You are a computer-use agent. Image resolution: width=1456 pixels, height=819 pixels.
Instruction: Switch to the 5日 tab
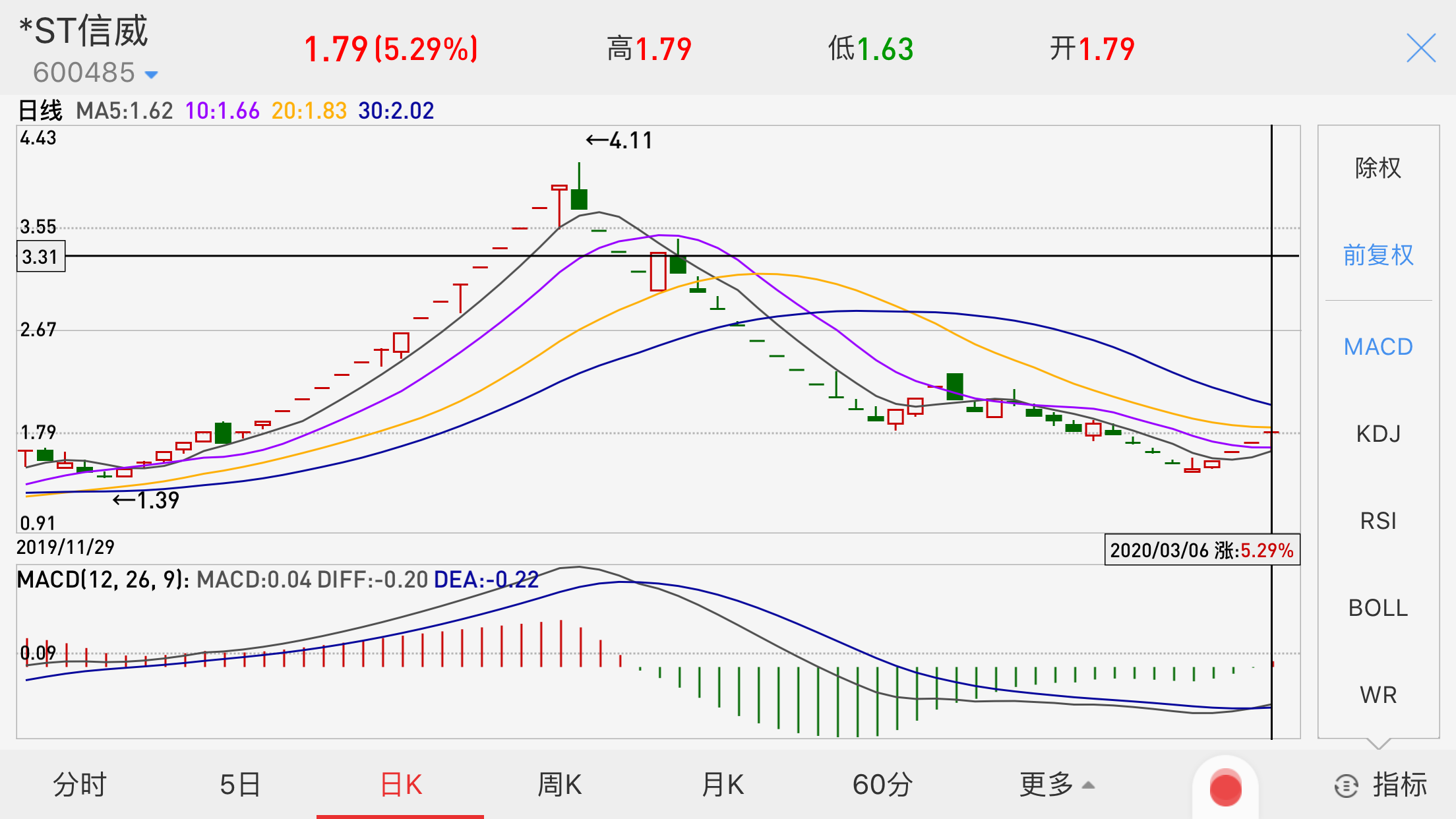click(240, 785)
